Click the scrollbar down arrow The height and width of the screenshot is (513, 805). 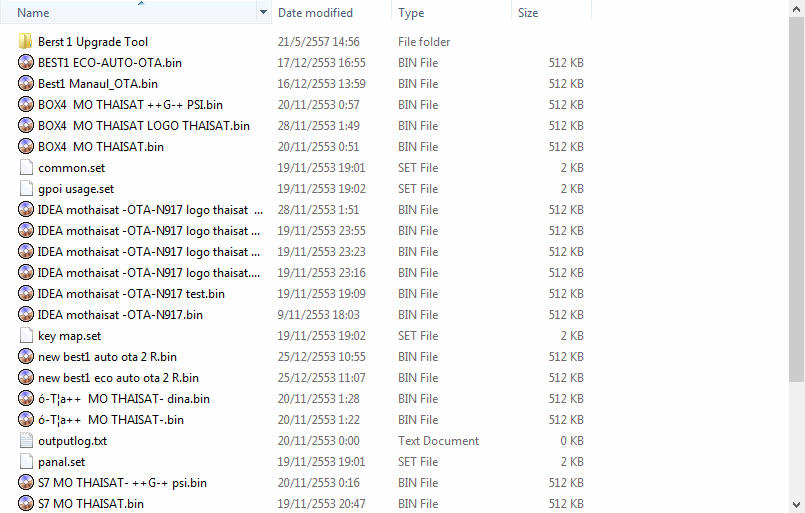[797, 505]
